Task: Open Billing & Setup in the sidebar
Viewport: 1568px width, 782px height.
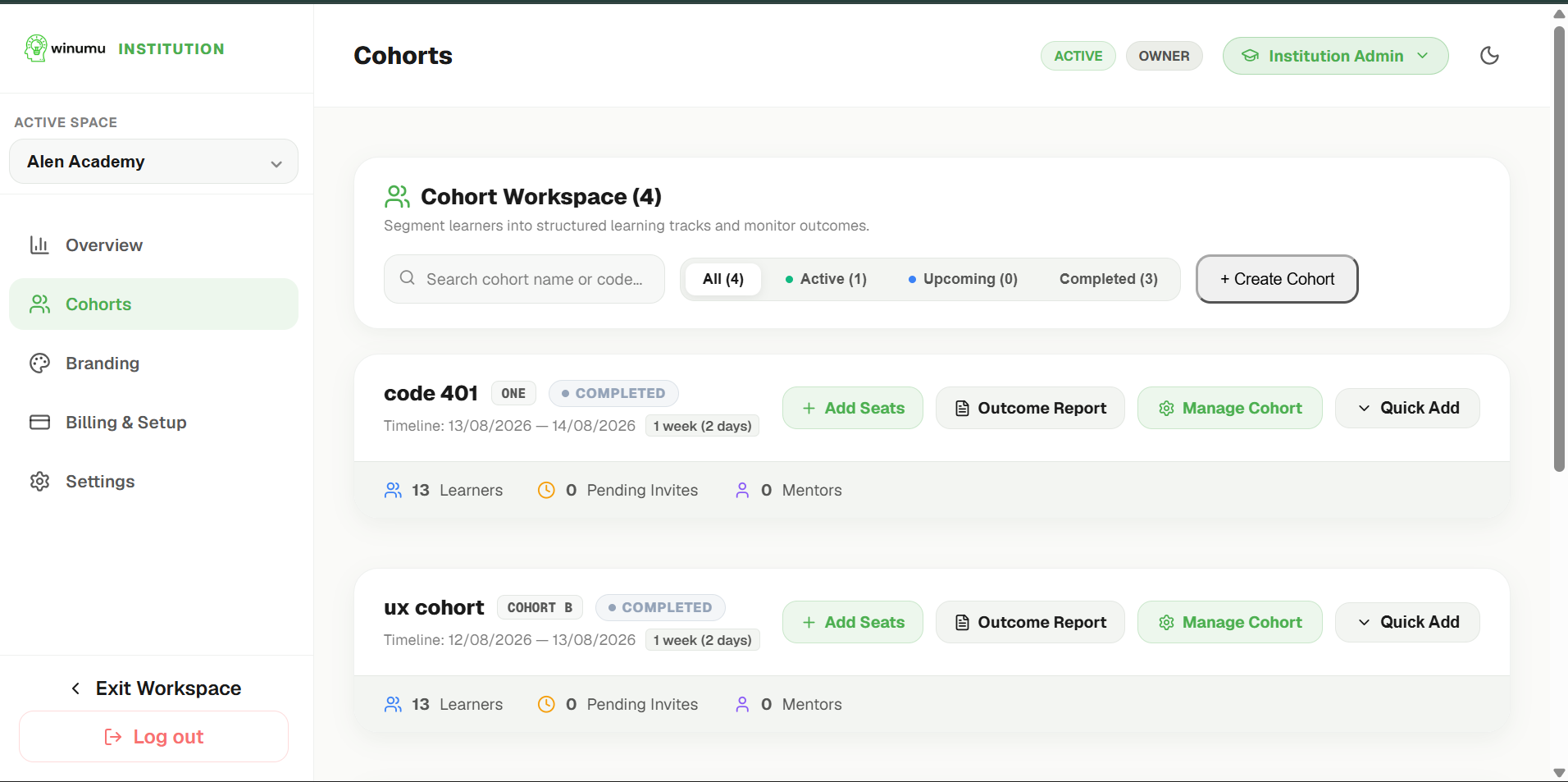Action: [153, 423]
